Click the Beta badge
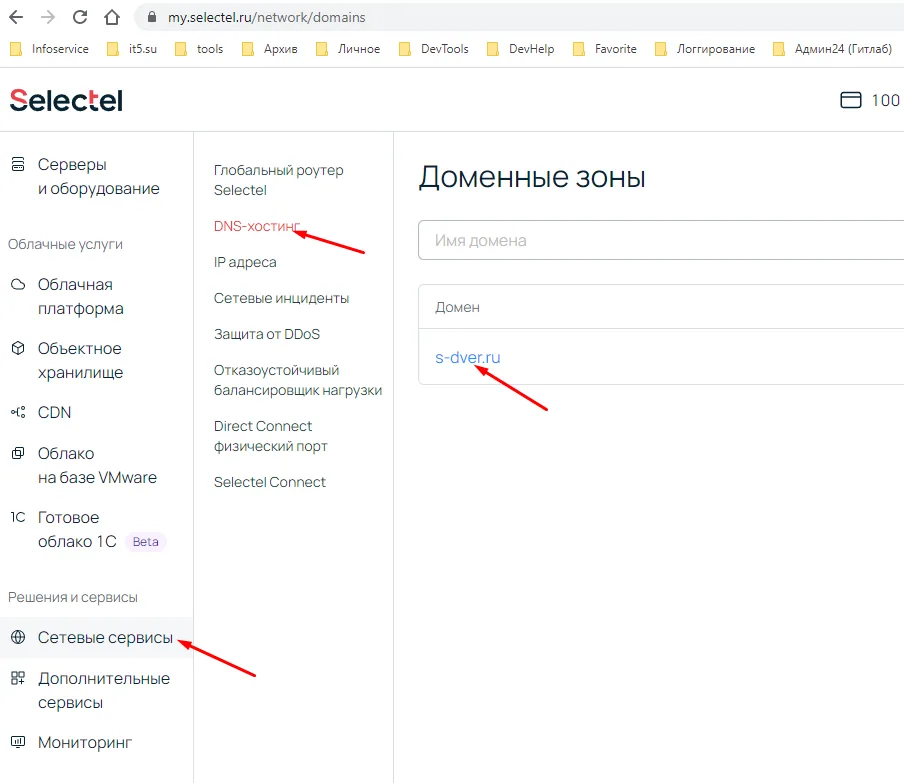The width and height of the screenshot is (904, 783). click(x=145, y=542)
